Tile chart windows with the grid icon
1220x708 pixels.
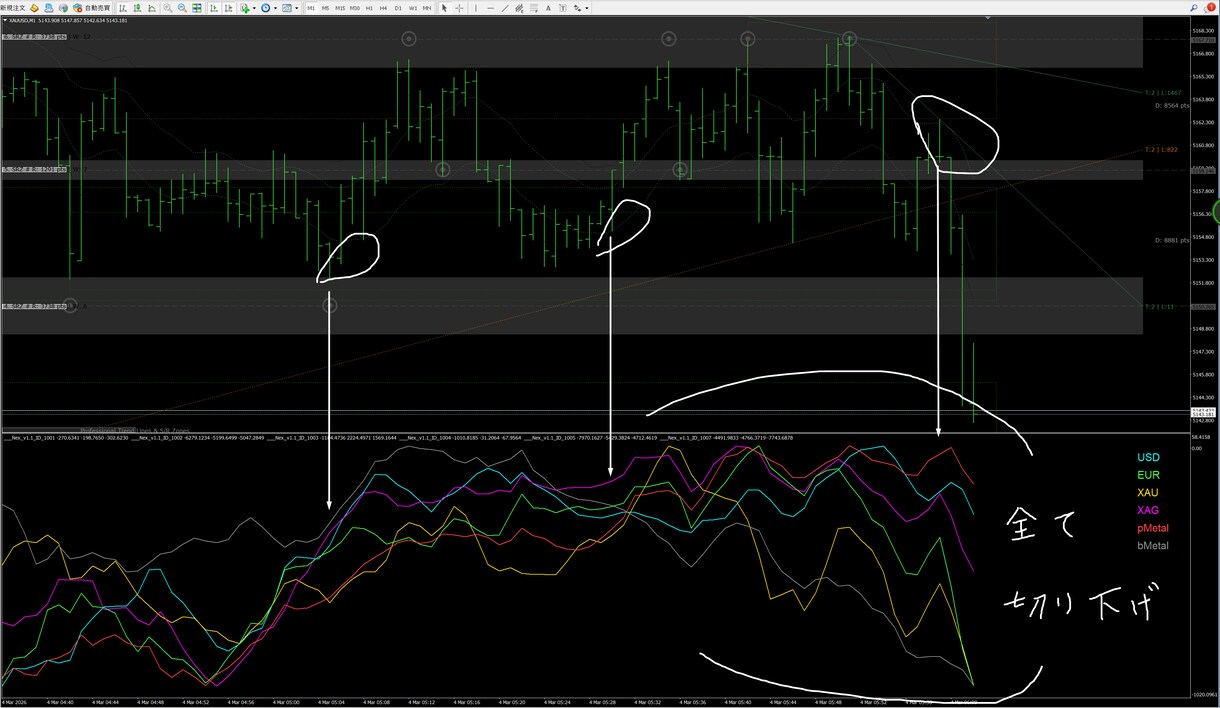pyautogui.click(x=198, y=8)
